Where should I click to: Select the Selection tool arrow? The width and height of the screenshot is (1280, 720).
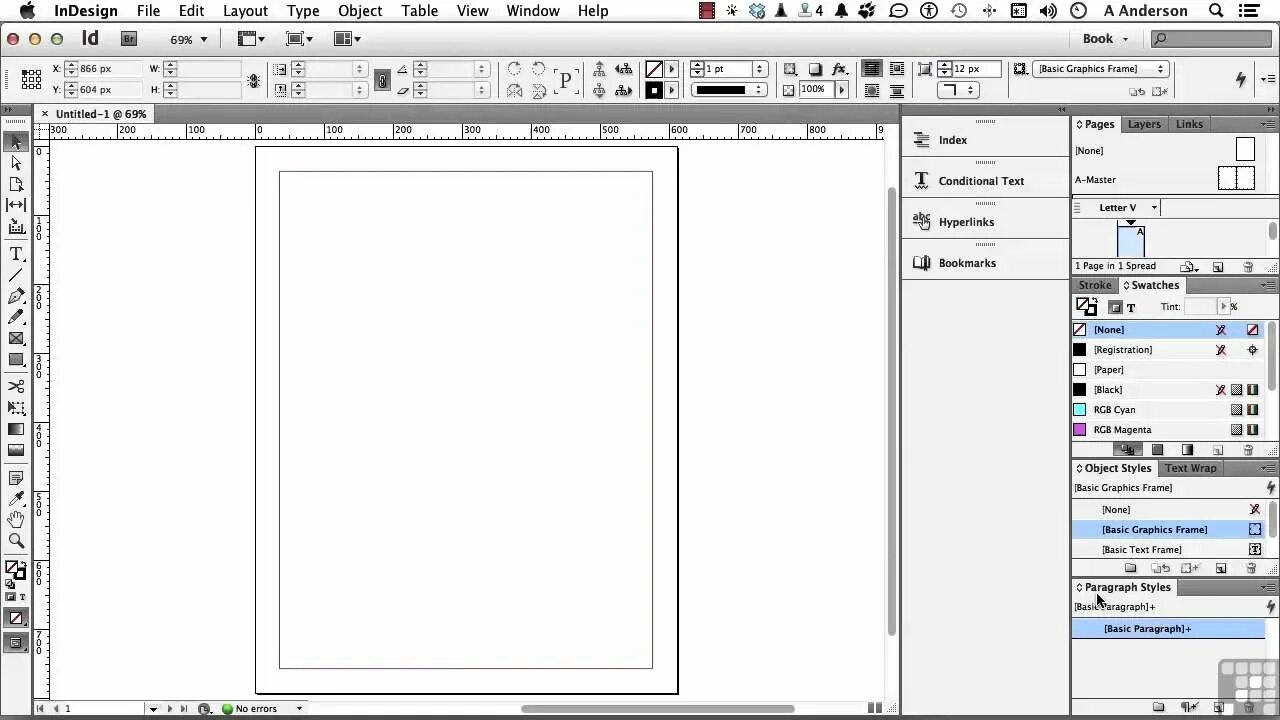(x=16, y=143)
